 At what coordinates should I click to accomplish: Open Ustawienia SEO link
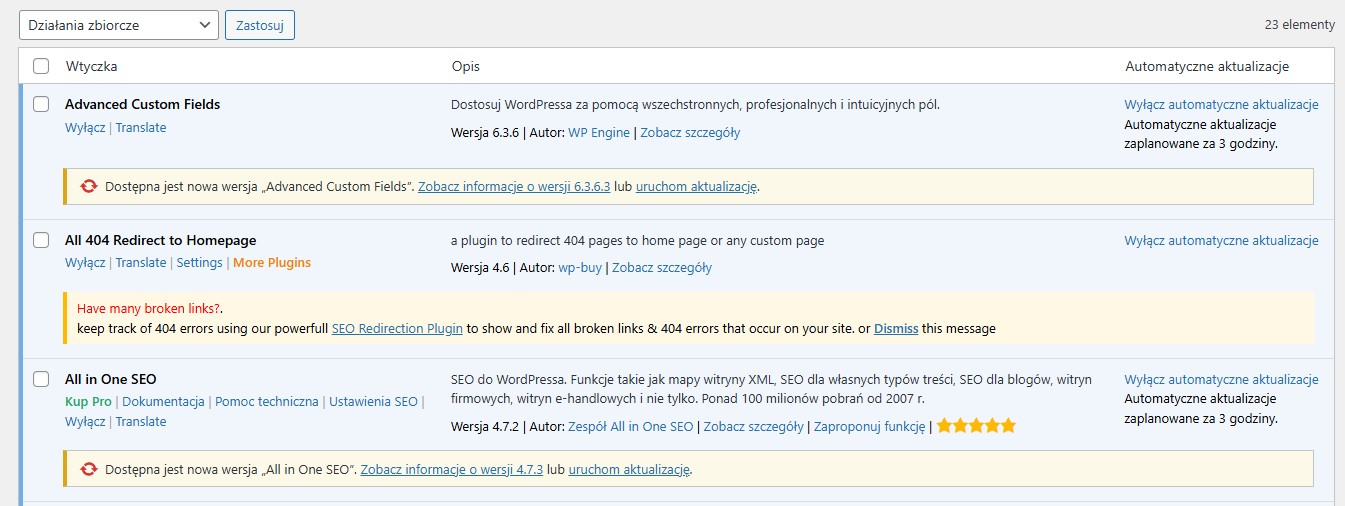pos(373,401)
